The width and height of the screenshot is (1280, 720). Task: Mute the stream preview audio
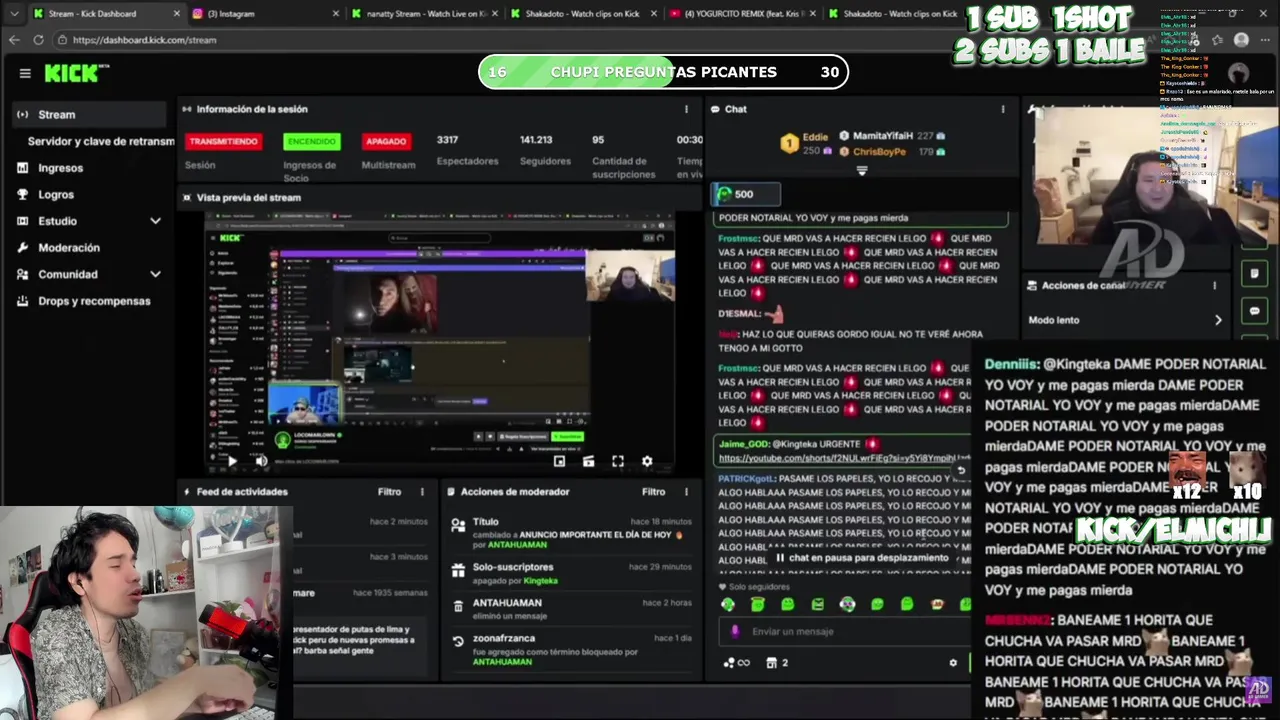pyautogui.click(x=261, y=461)
